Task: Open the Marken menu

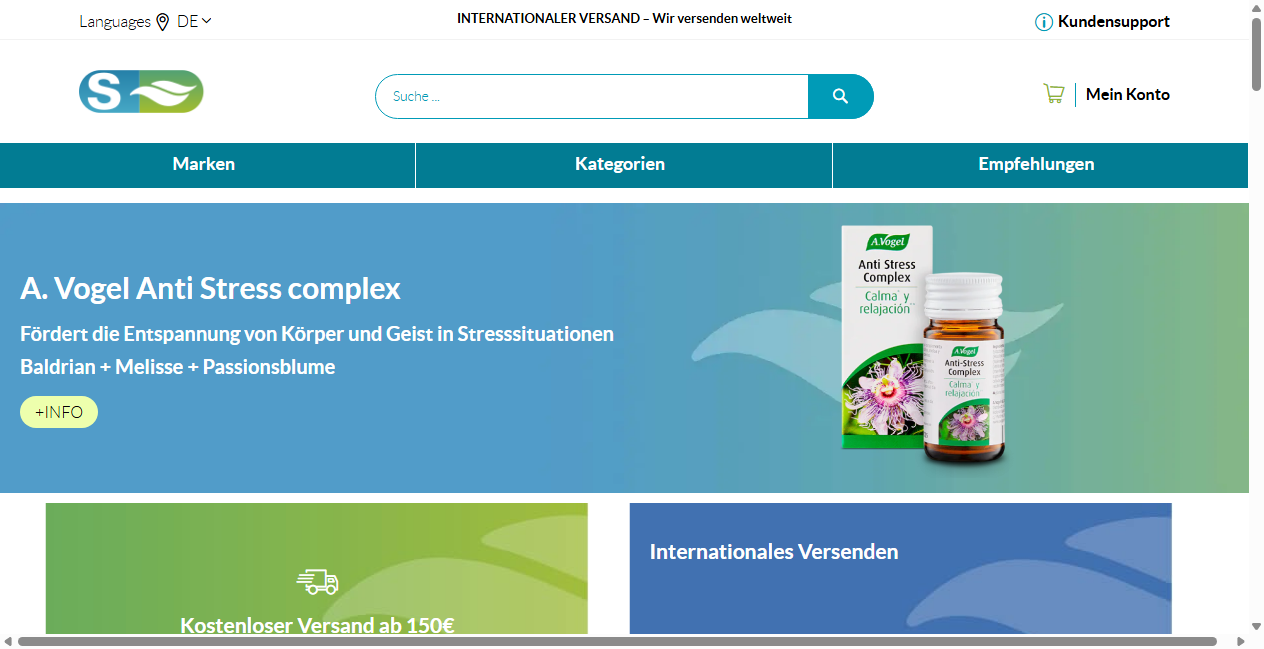Action: [204, 164]
